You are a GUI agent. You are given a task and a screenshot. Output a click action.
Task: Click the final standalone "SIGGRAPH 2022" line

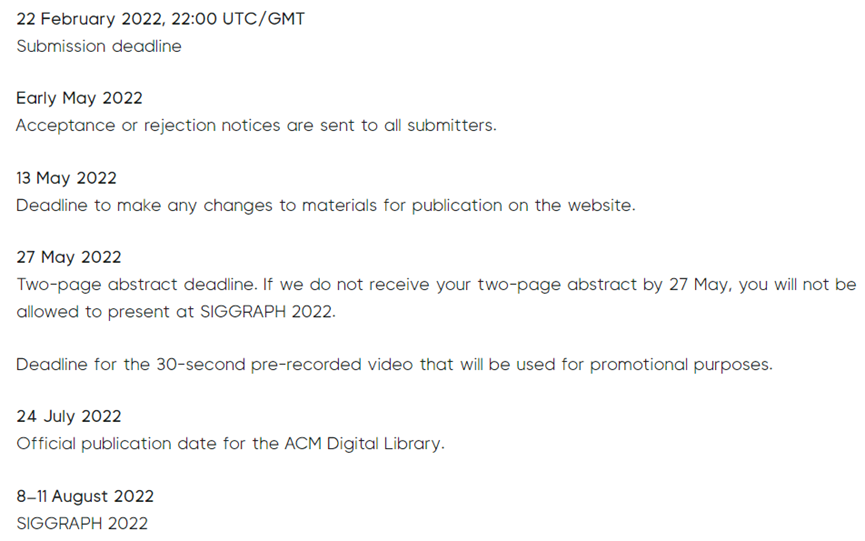coord(82,523)
